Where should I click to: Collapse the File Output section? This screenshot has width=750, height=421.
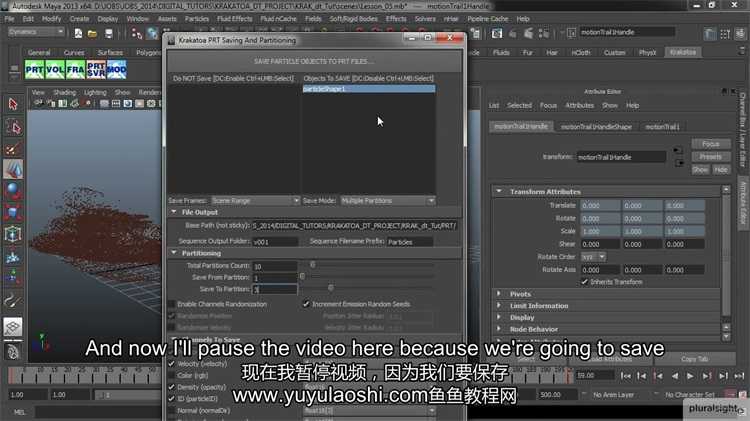(x=174, y=212)
